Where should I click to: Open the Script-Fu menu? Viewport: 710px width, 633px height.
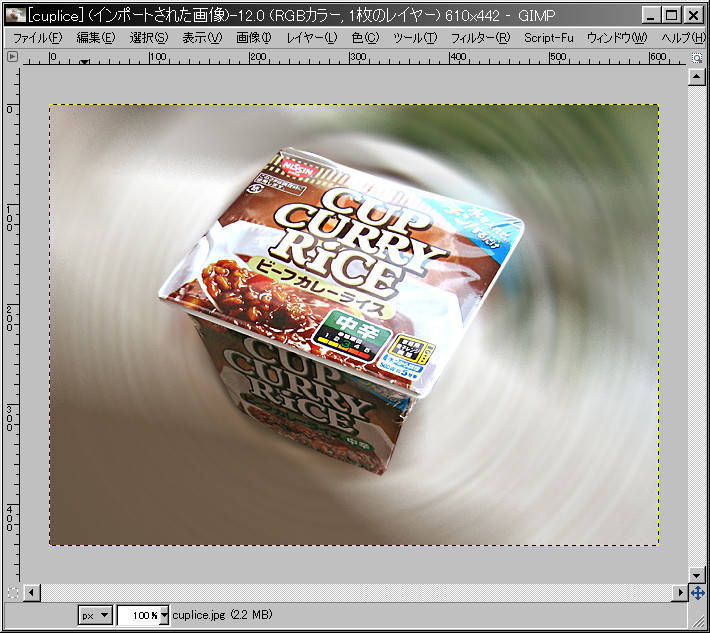coord(548,38)
